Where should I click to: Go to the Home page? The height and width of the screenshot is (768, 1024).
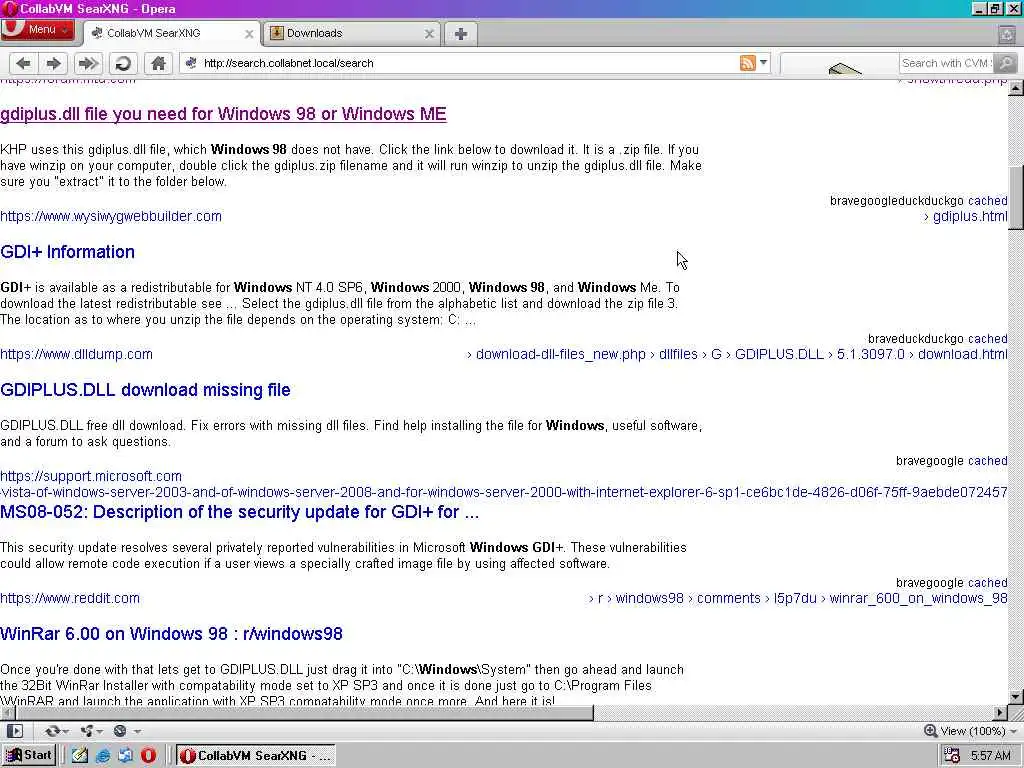coord(157,63)
